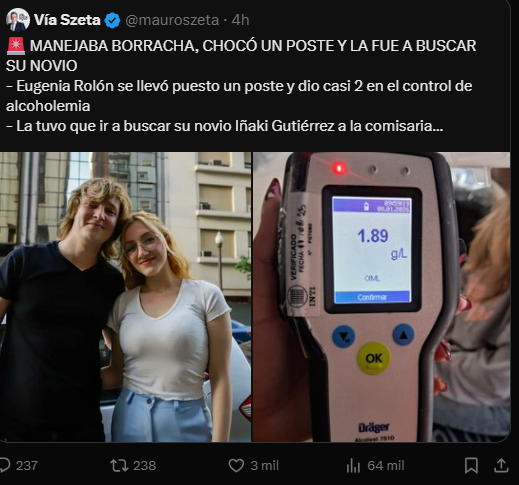Click the share upload icon
Image resolution: width=519 pixels, height=485 pixels.
click(x=501, y=465)
